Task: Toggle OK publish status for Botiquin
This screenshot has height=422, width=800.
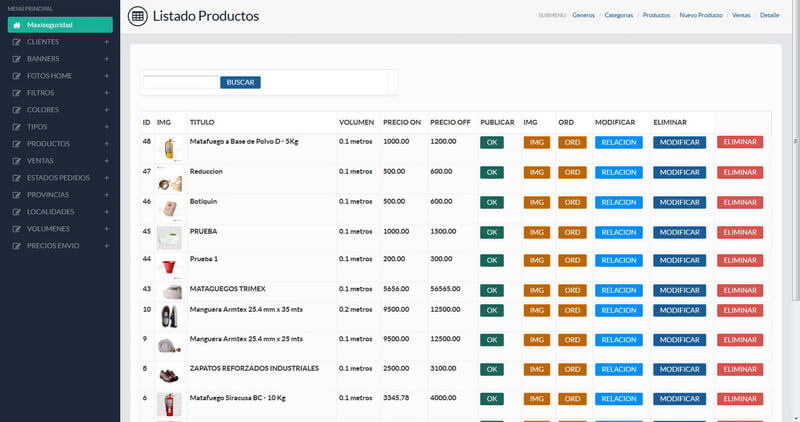Action: pos(492,202)
